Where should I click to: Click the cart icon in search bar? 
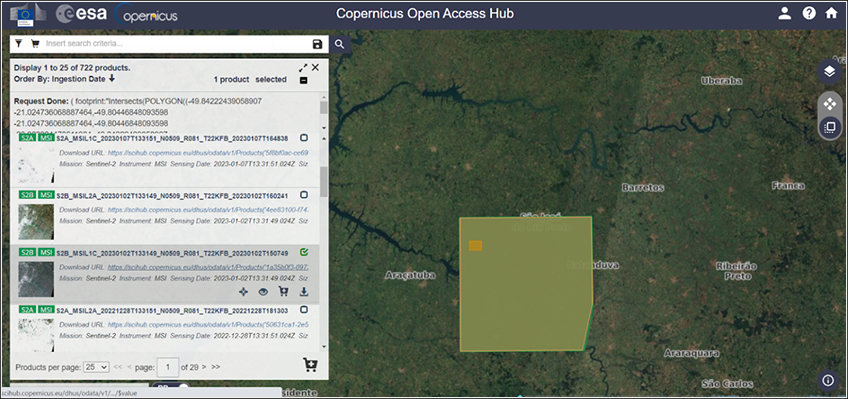(x=35, y=44)
